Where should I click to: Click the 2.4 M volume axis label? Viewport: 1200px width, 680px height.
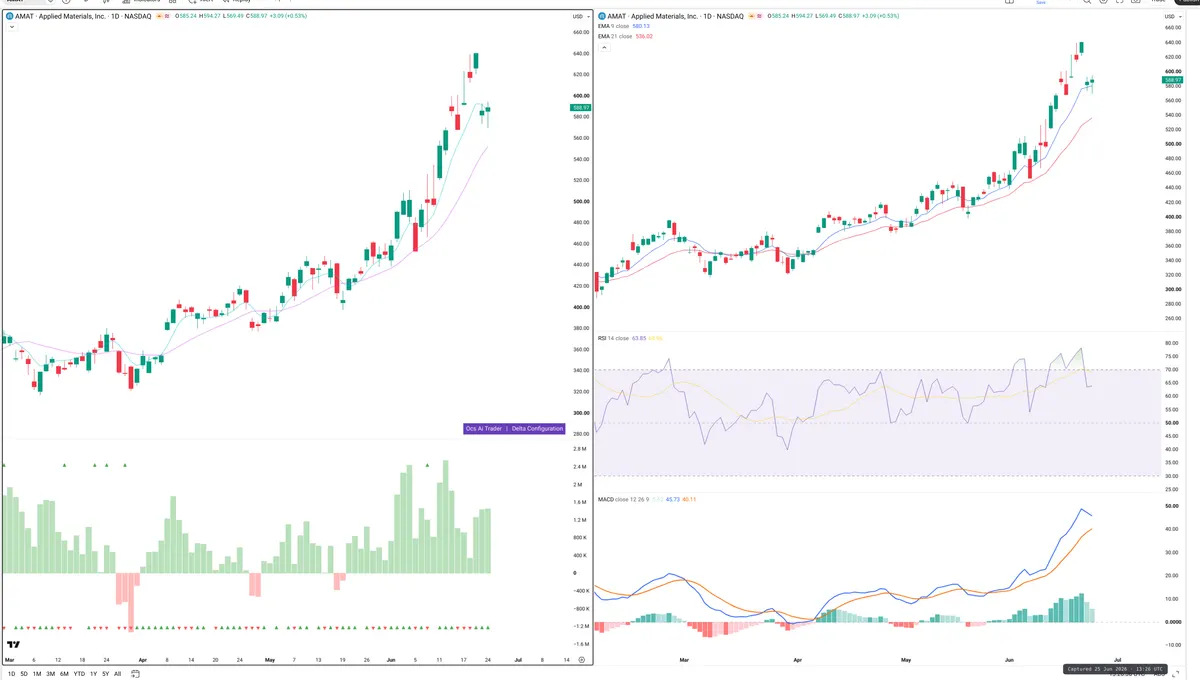[x=580, y=467]
